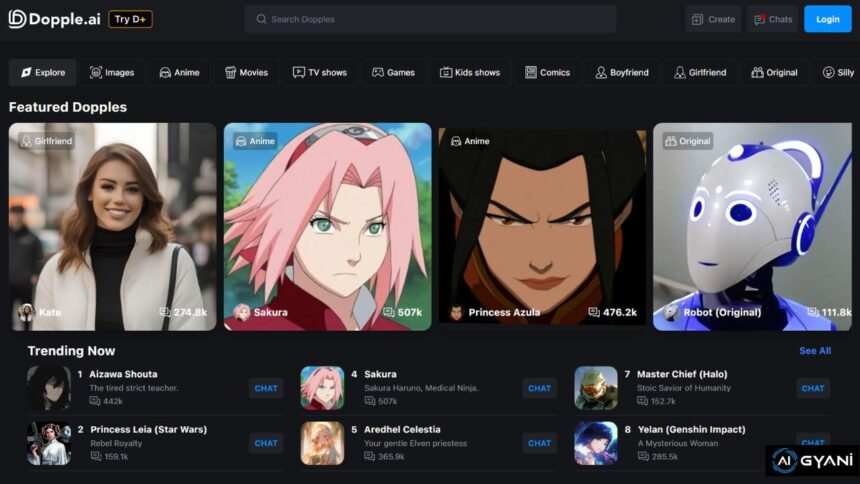This screenshot has width=860, height=484.
Task: Chat with Aizawa Shouta
Action: point(266,388)
